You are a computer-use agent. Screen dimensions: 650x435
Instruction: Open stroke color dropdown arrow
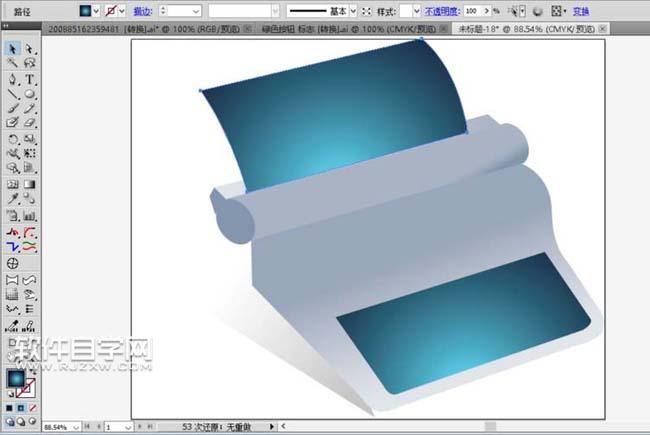122,11
